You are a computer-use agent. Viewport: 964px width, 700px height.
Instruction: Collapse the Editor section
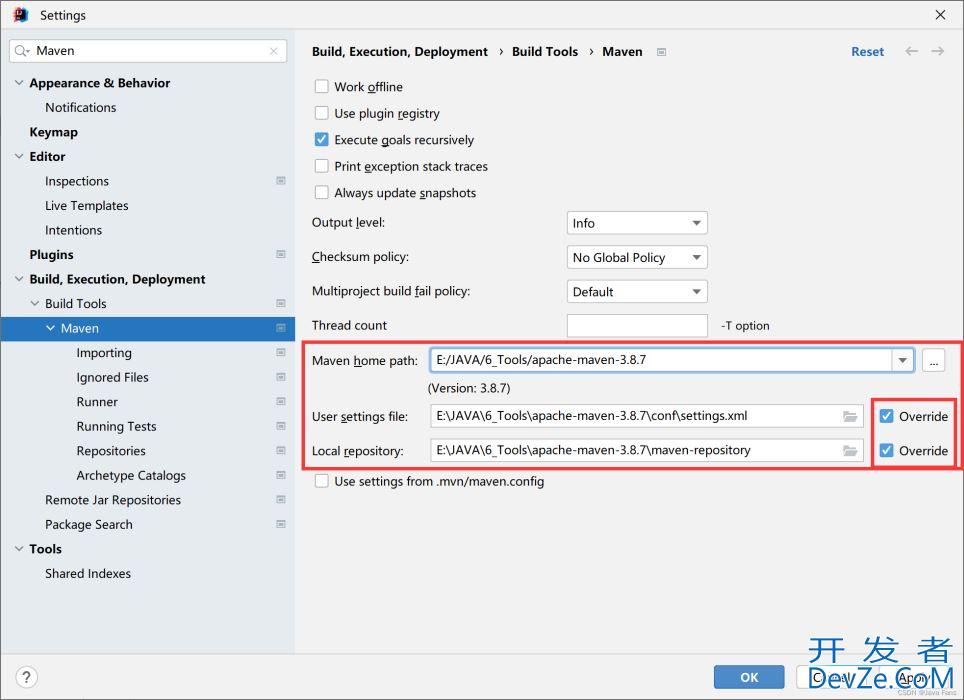[19, 157]
